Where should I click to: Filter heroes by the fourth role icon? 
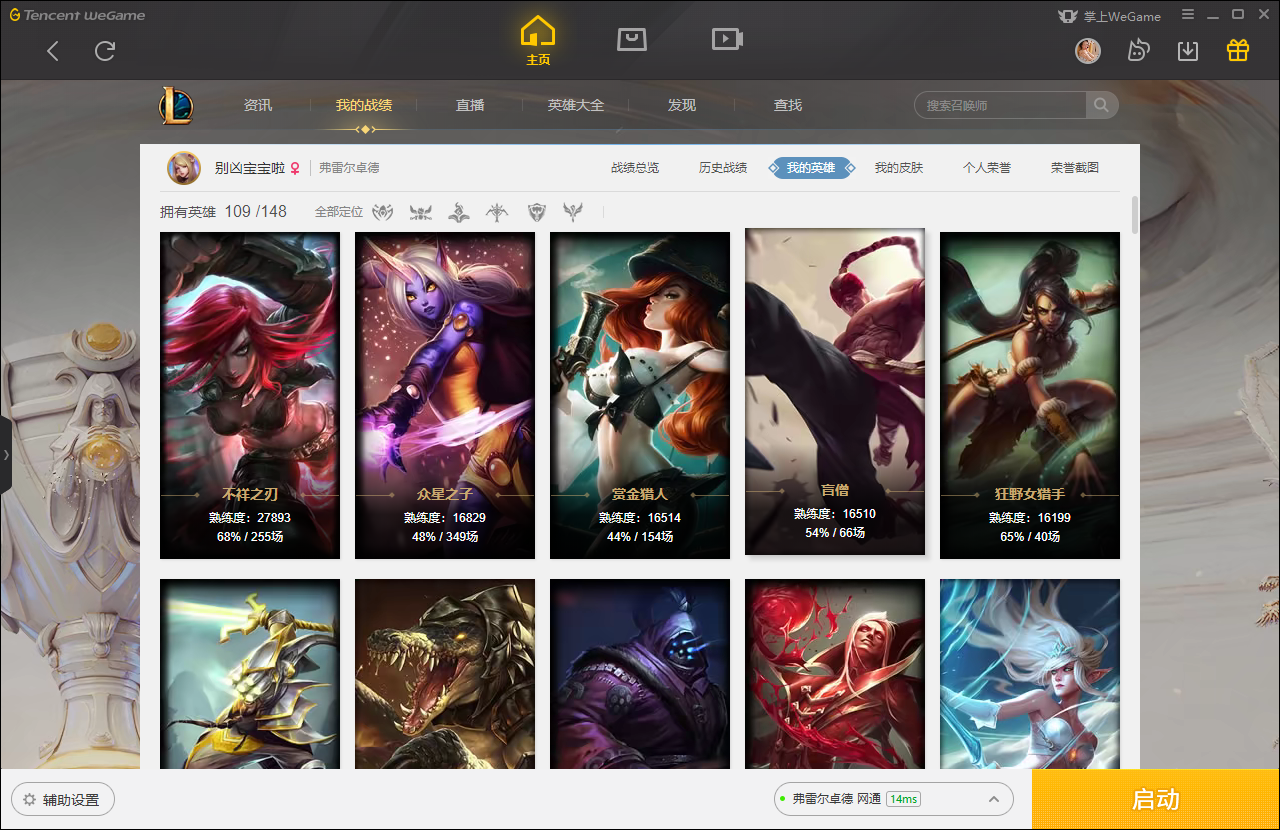point(497,212)
